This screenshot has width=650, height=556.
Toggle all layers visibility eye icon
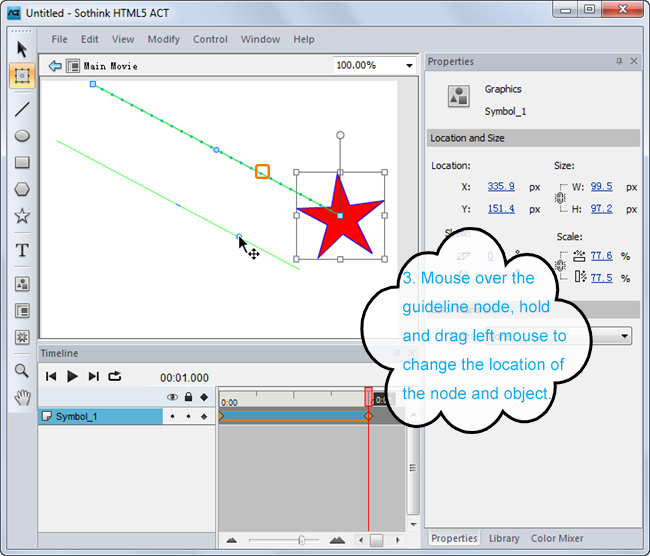coord(172,397)
